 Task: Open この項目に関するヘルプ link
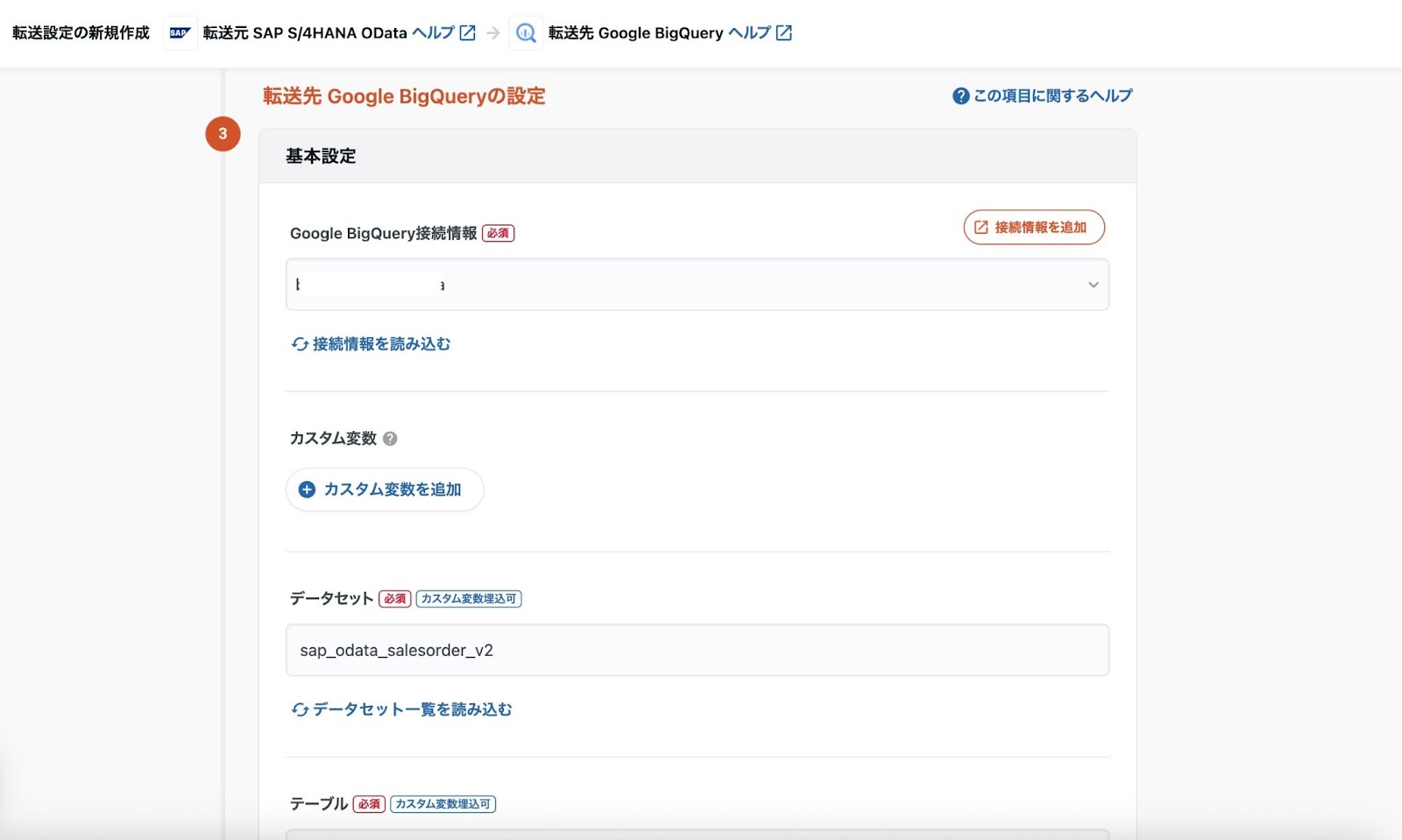1052,95
